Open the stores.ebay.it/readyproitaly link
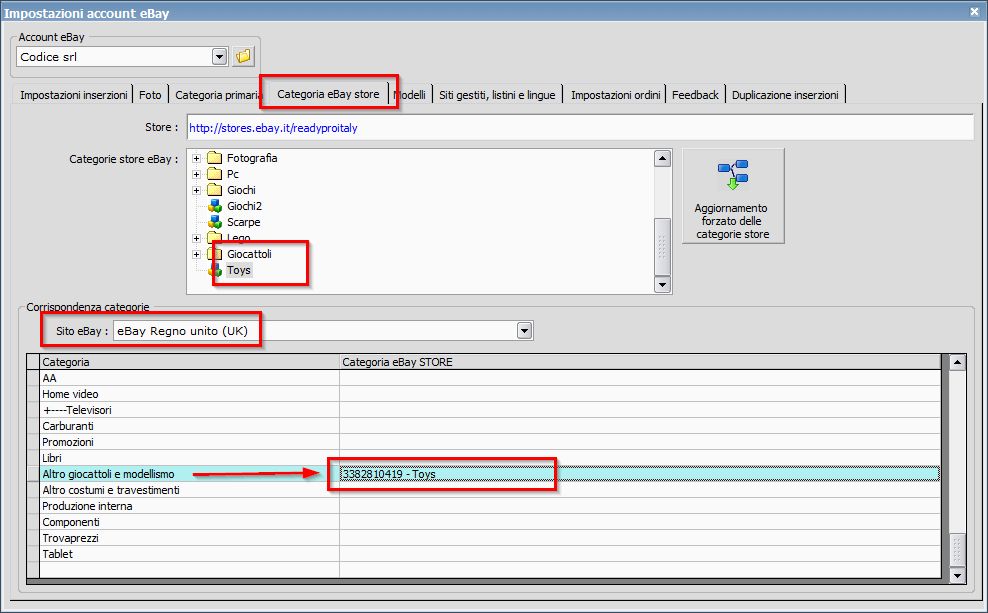Screen dimensions: 988x613 coord(273,128)
